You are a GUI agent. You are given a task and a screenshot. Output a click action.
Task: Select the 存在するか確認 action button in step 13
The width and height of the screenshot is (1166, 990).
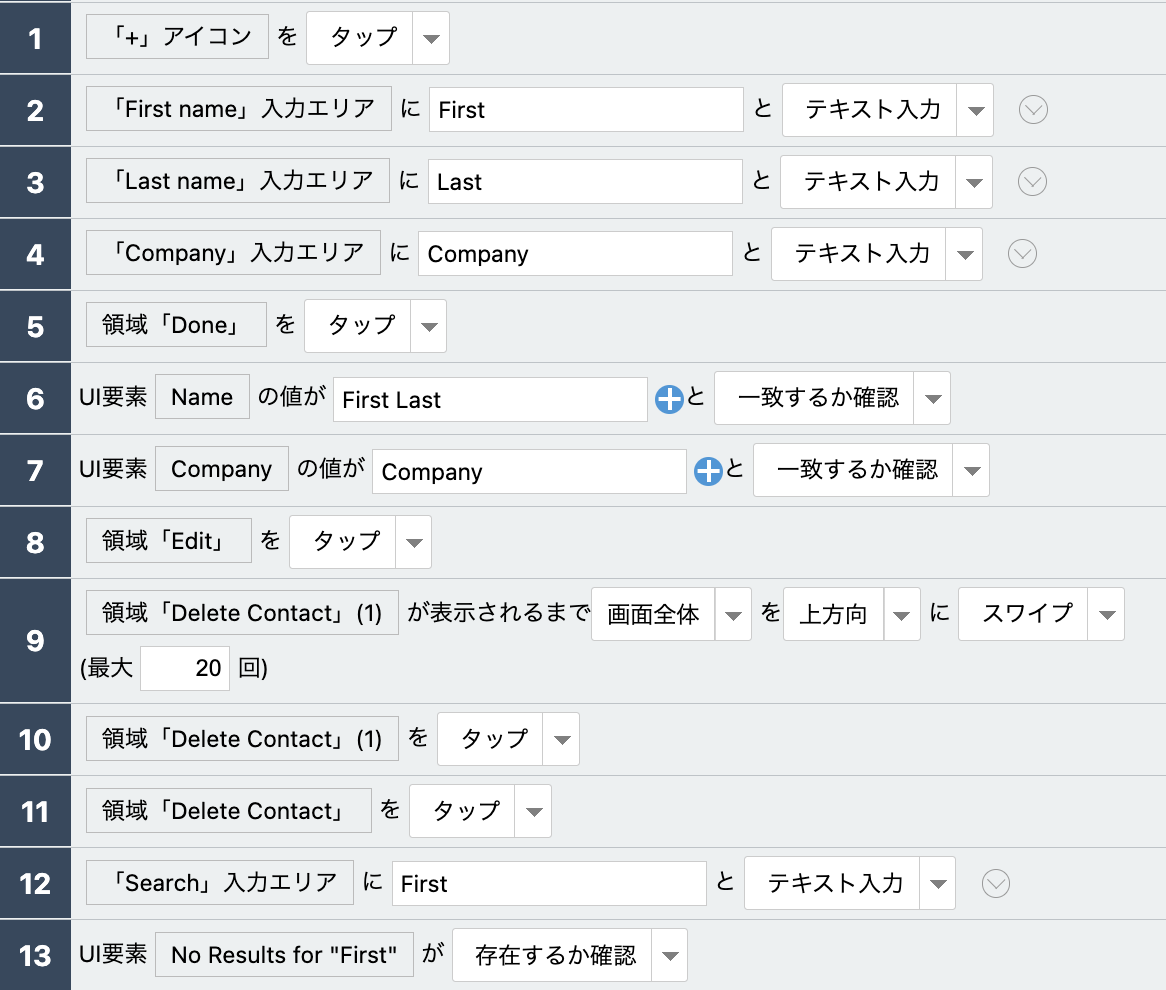click(x=553, y=955)
